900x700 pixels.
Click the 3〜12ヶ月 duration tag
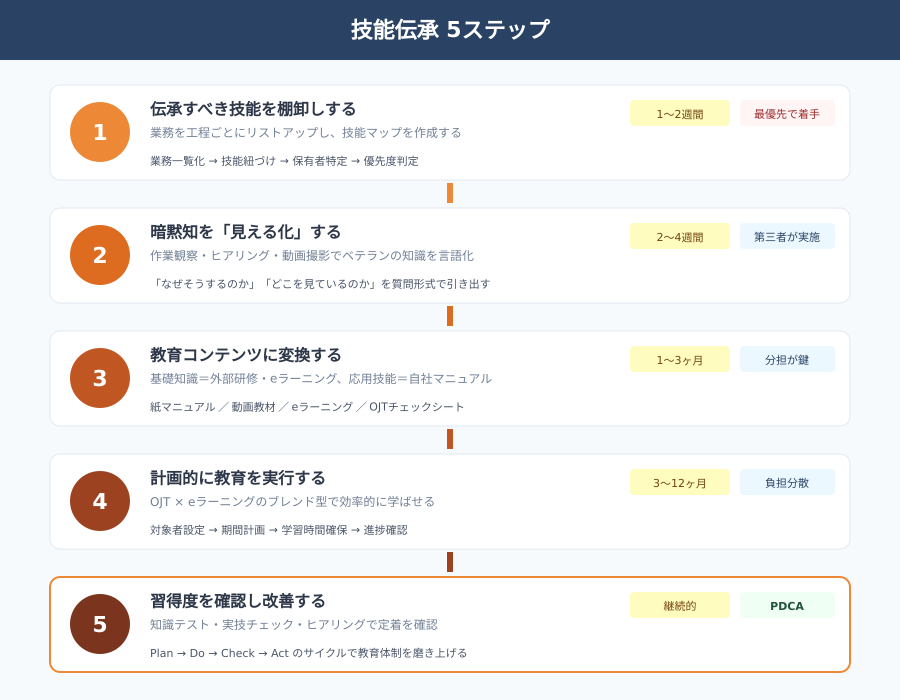679,483
